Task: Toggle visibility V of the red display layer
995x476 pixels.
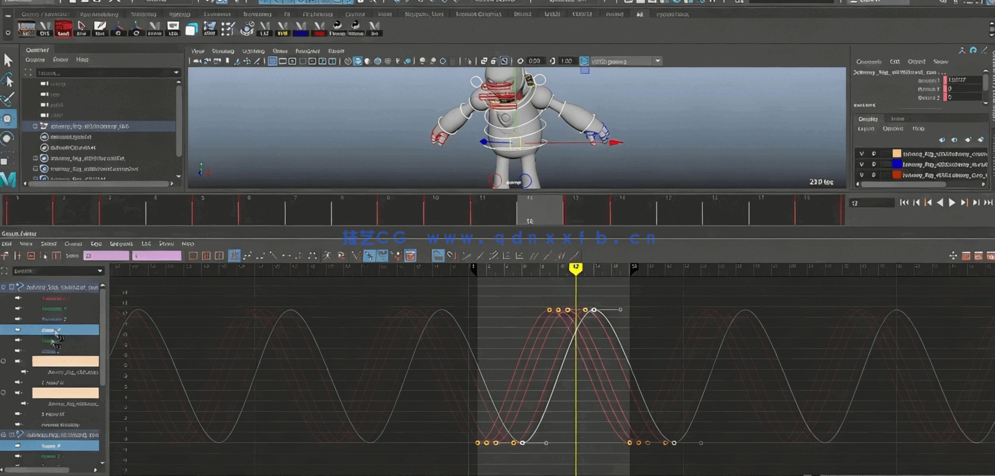Action: coord(861,175)
